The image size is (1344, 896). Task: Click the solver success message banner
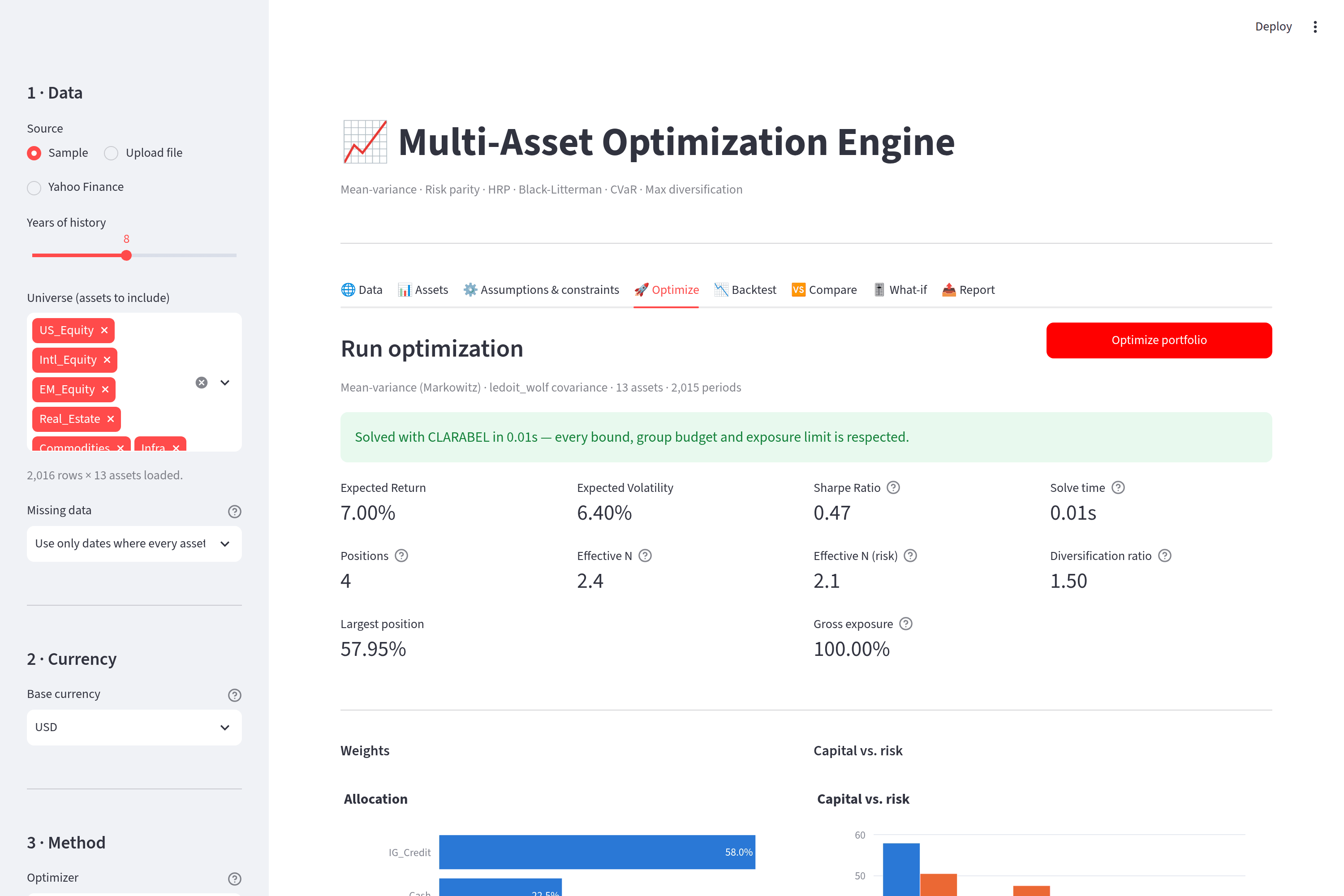click(x=806, y=437)
